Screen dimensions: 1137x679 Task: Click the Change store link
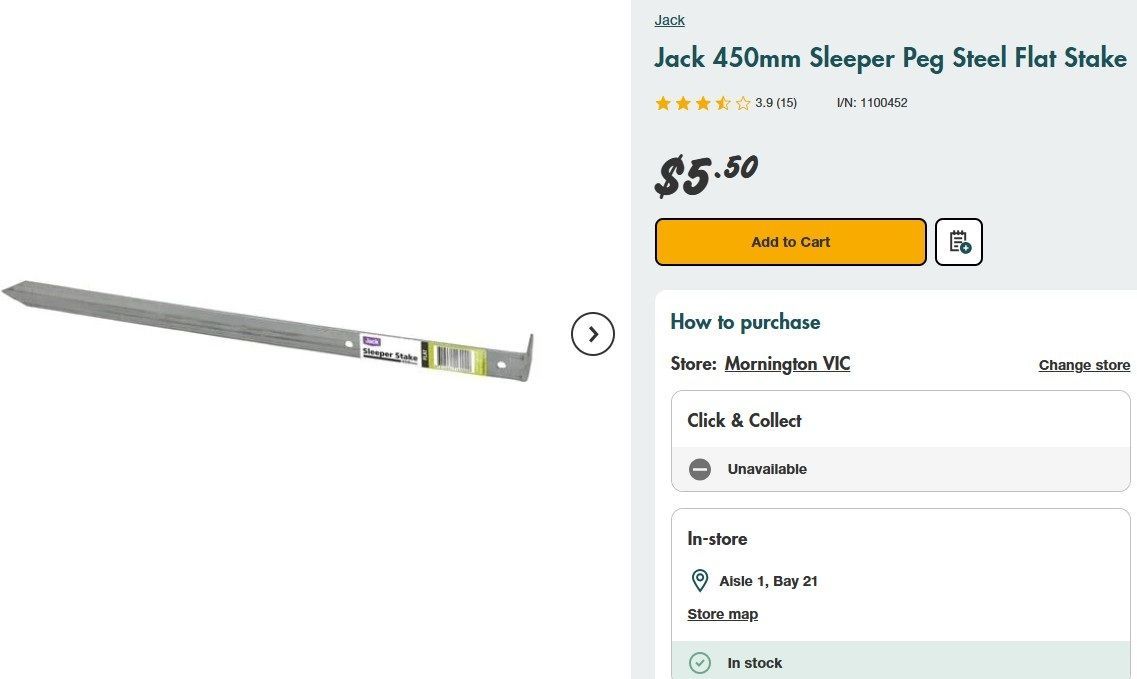(x=1084, y=365)
